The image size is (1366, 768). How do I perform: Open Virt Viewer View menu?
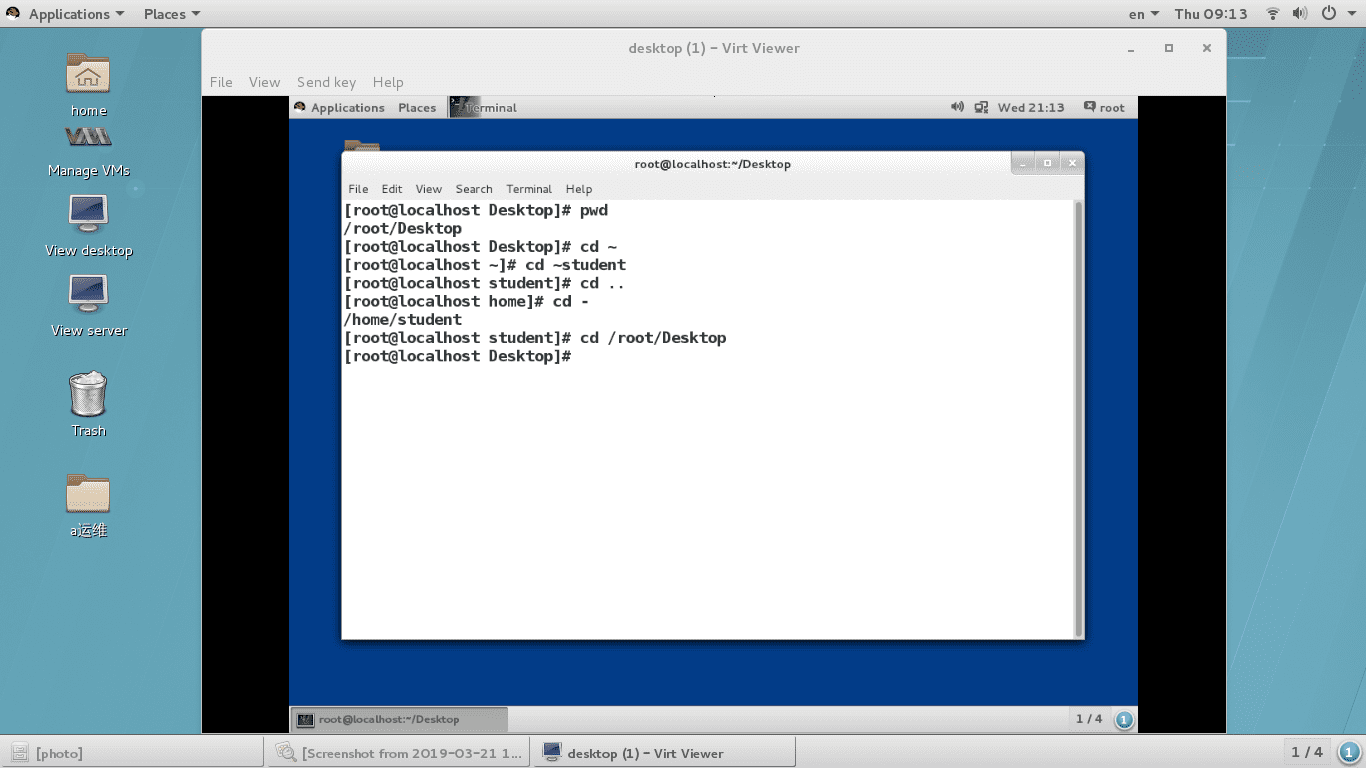tap(264, 82)
